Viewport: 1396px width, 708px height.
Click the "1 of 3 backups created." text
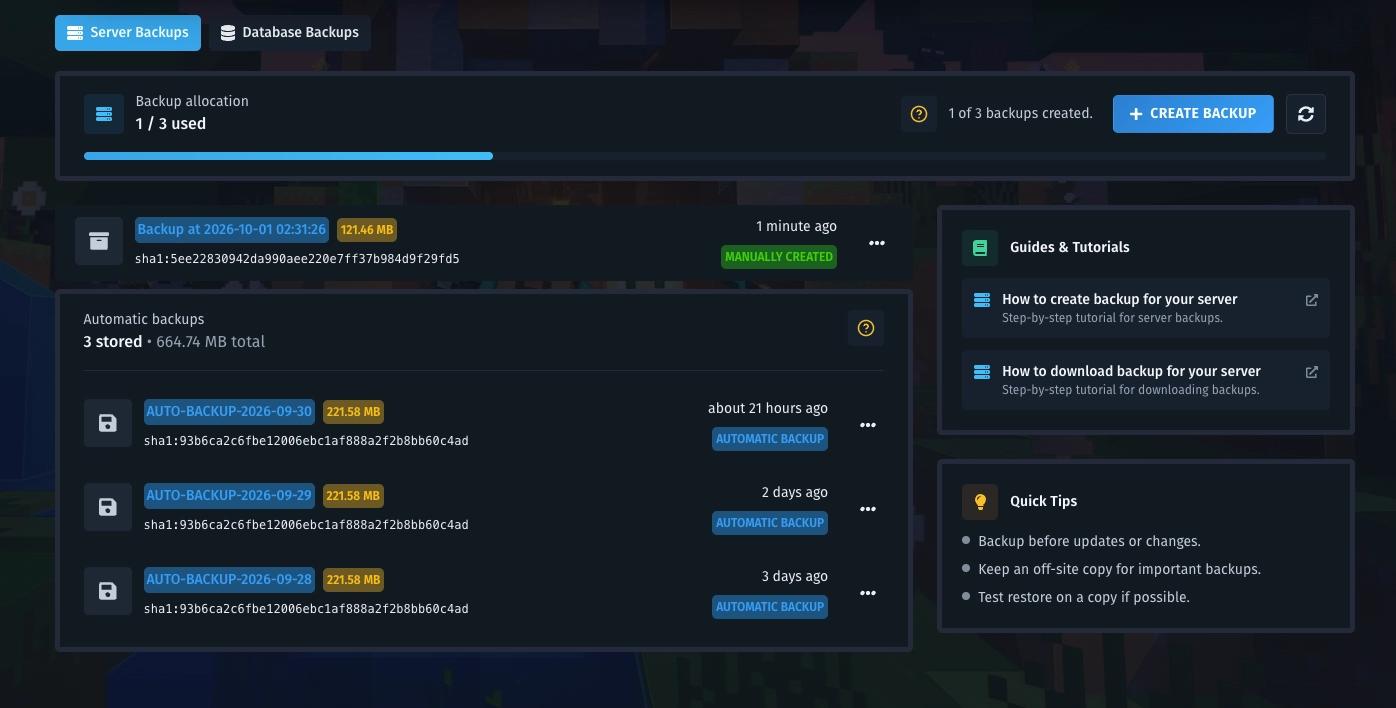pyautogui.click(x=1020, y=114)
